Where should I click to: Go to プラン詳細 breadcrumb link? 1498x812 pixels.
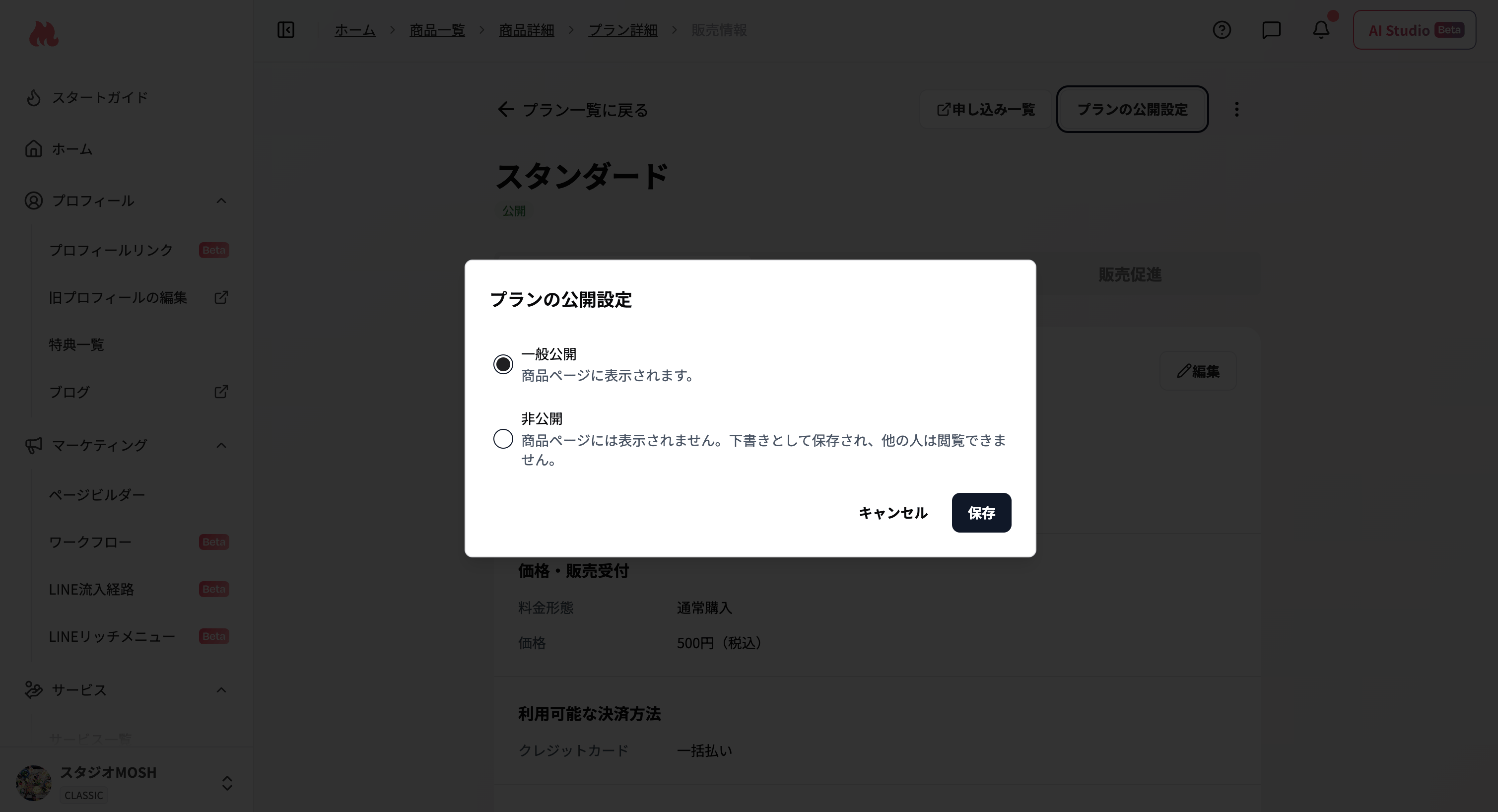(x=623, y=30)
